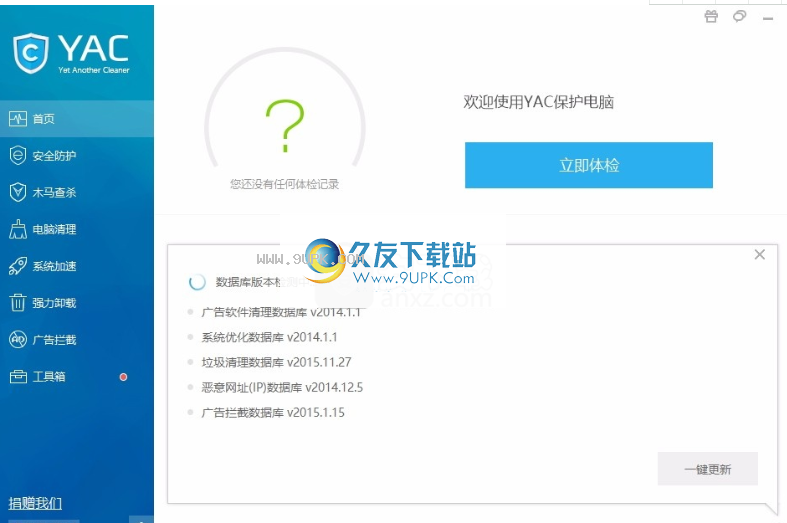Select 电脑清理 computer cleanup
The width and height of the screenshot is (787, 523).
[77, 229]
